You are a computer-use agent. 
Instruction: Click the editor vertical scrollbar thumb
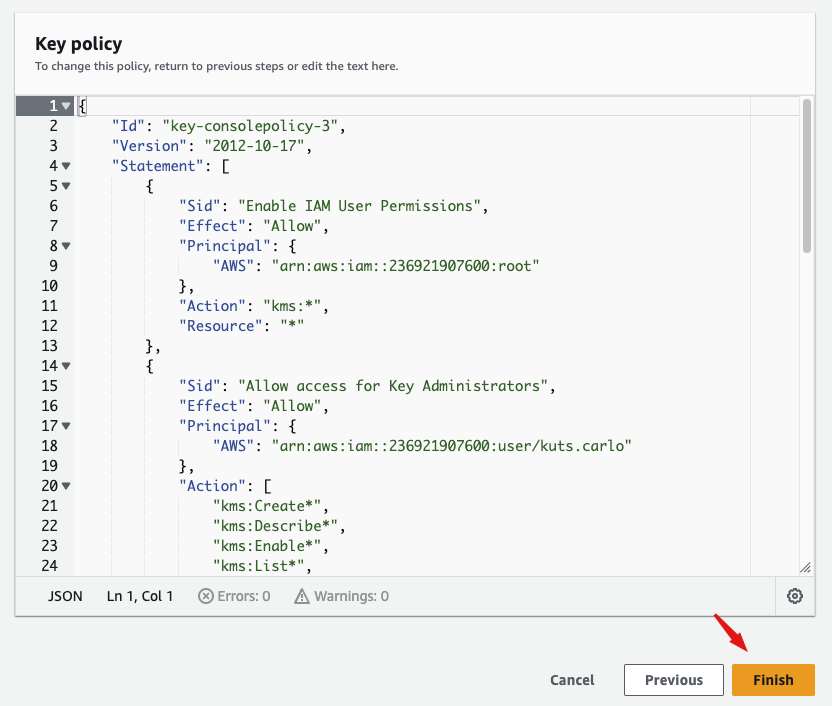coord(807,175)
